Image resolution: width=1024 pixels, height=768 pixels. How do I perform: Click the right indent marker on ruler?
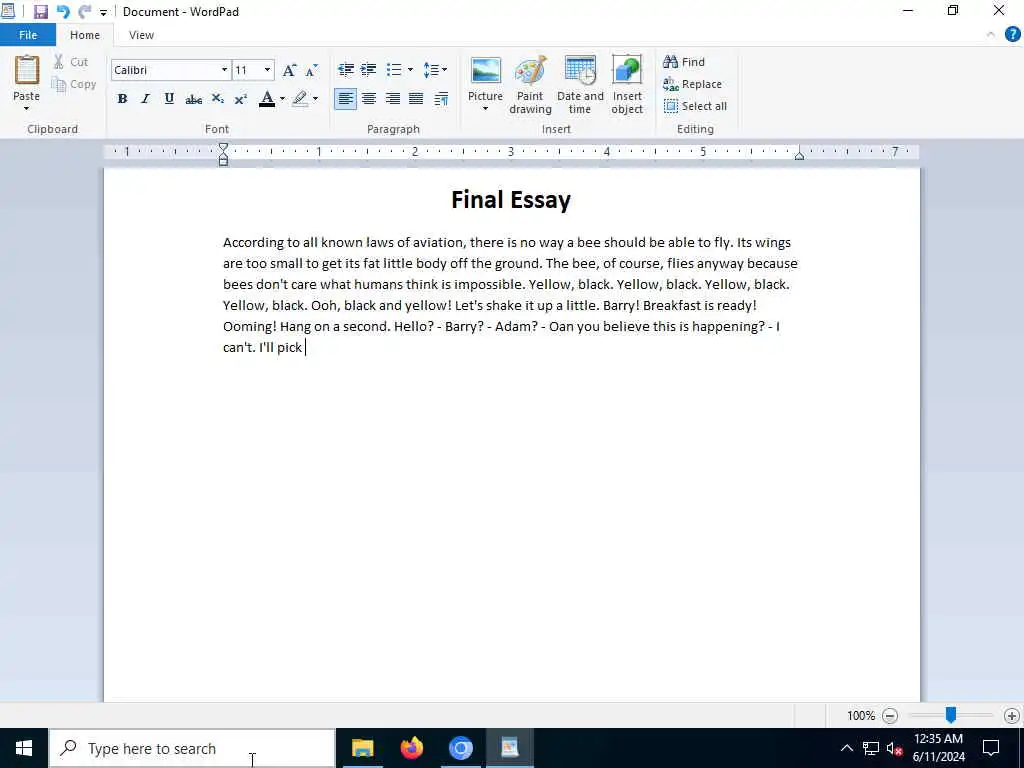click(799, 155)
